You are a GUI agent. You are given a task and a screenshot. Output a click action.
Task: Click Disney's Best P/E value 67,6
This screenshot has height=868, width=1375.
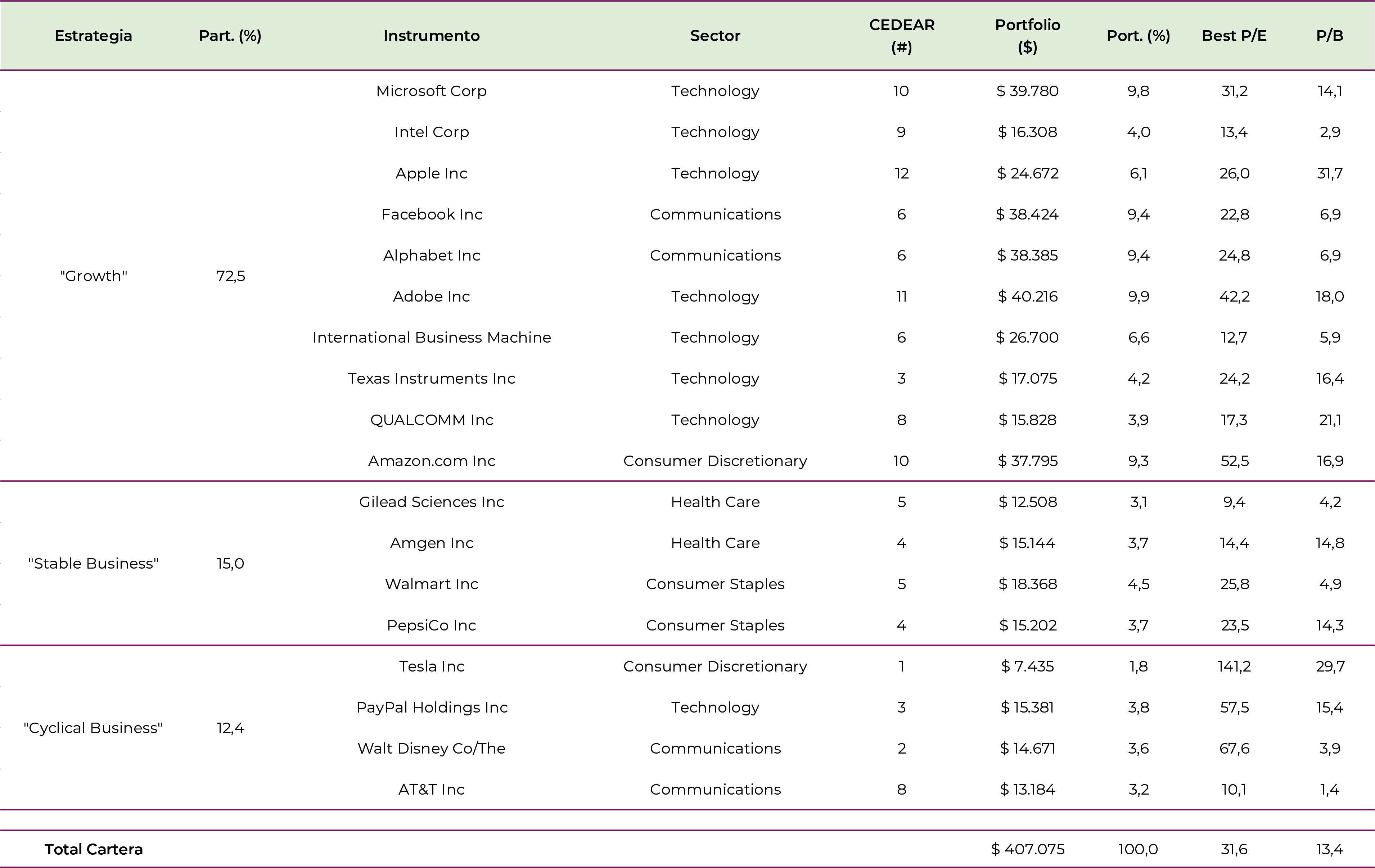[x=1234, y=749]
